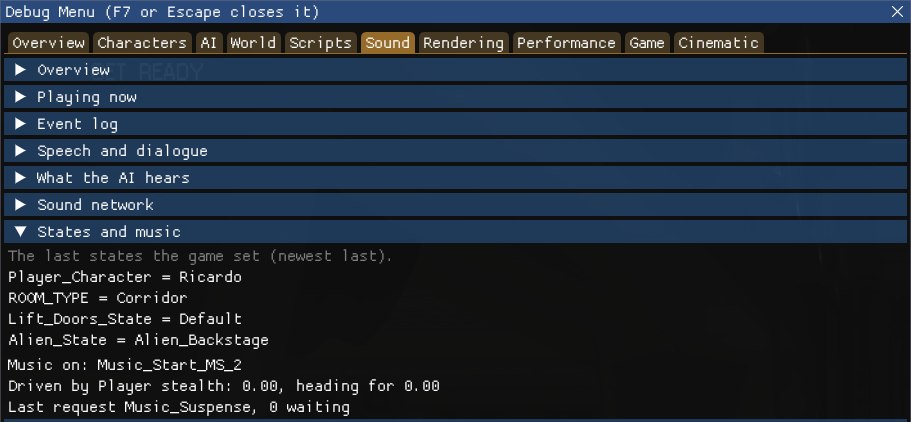Switch to the Performance tab

[x=566, y=43]
